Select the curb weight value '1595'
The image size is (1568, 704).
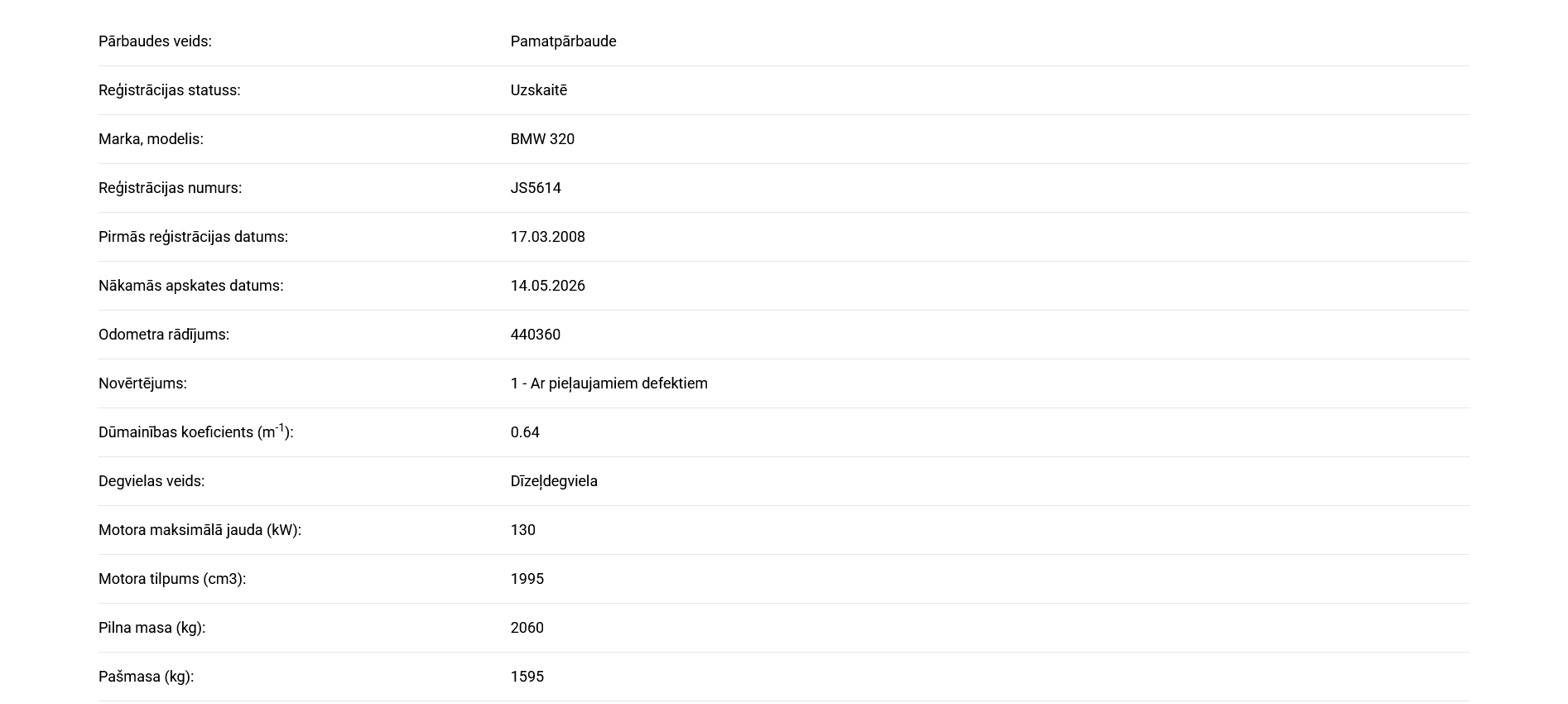tap(527, 677)
